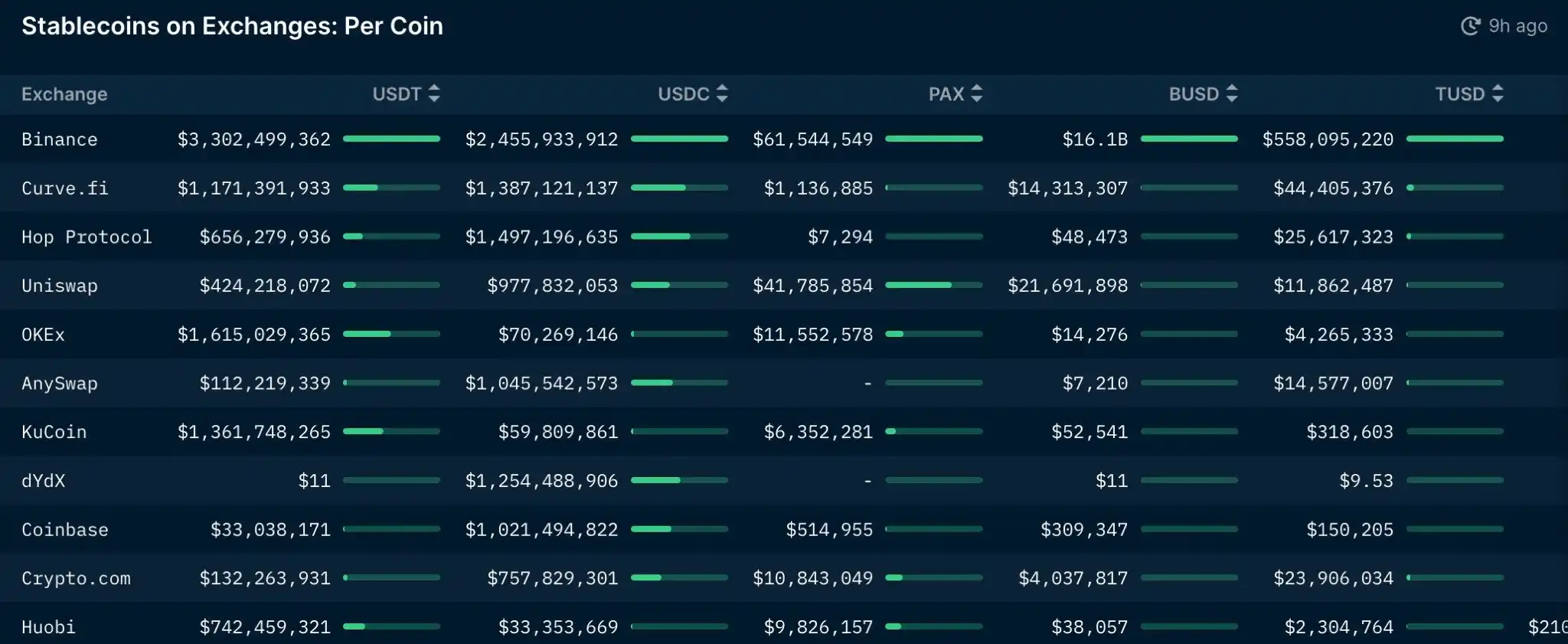The width and height of the screenshot is (1568, 644).
Task: Click the dYdX USDC amount $1,254,488,906
Action: (x=541, y=481)
